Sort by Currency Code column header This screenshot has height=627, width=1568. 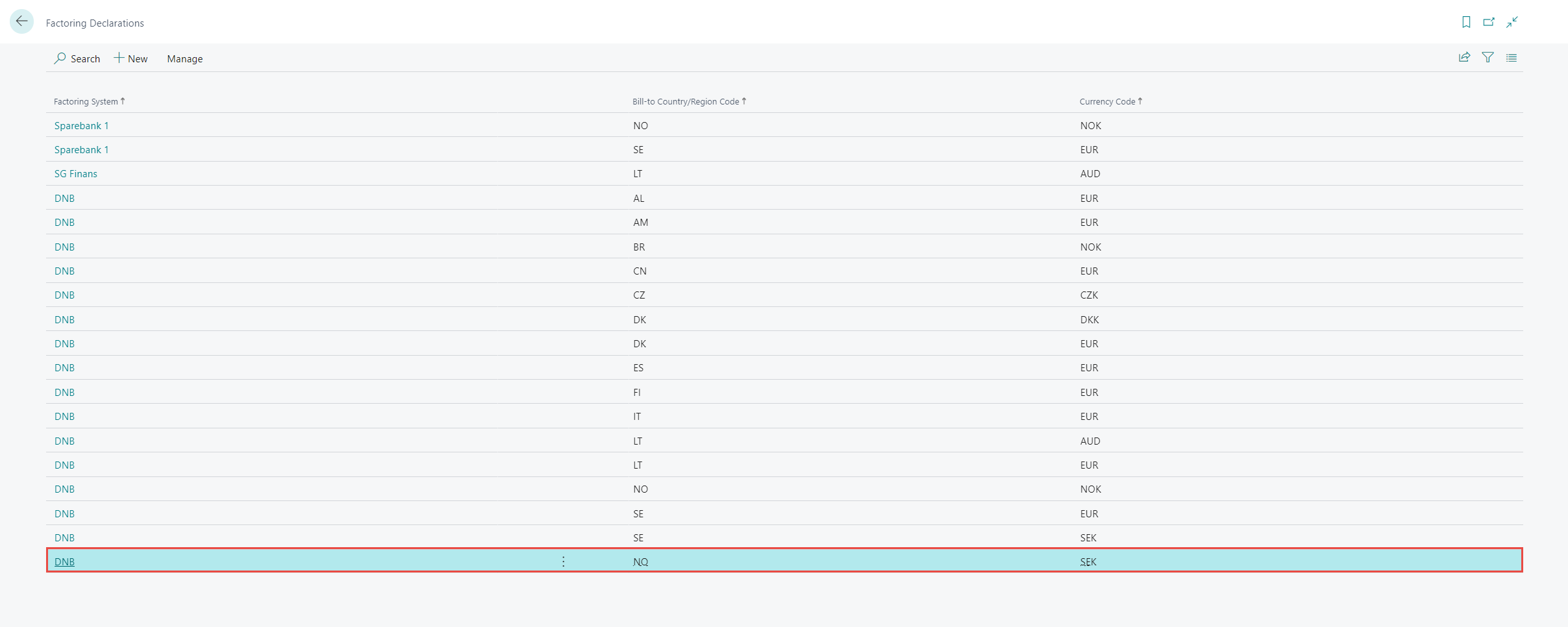pos(1107,101)
